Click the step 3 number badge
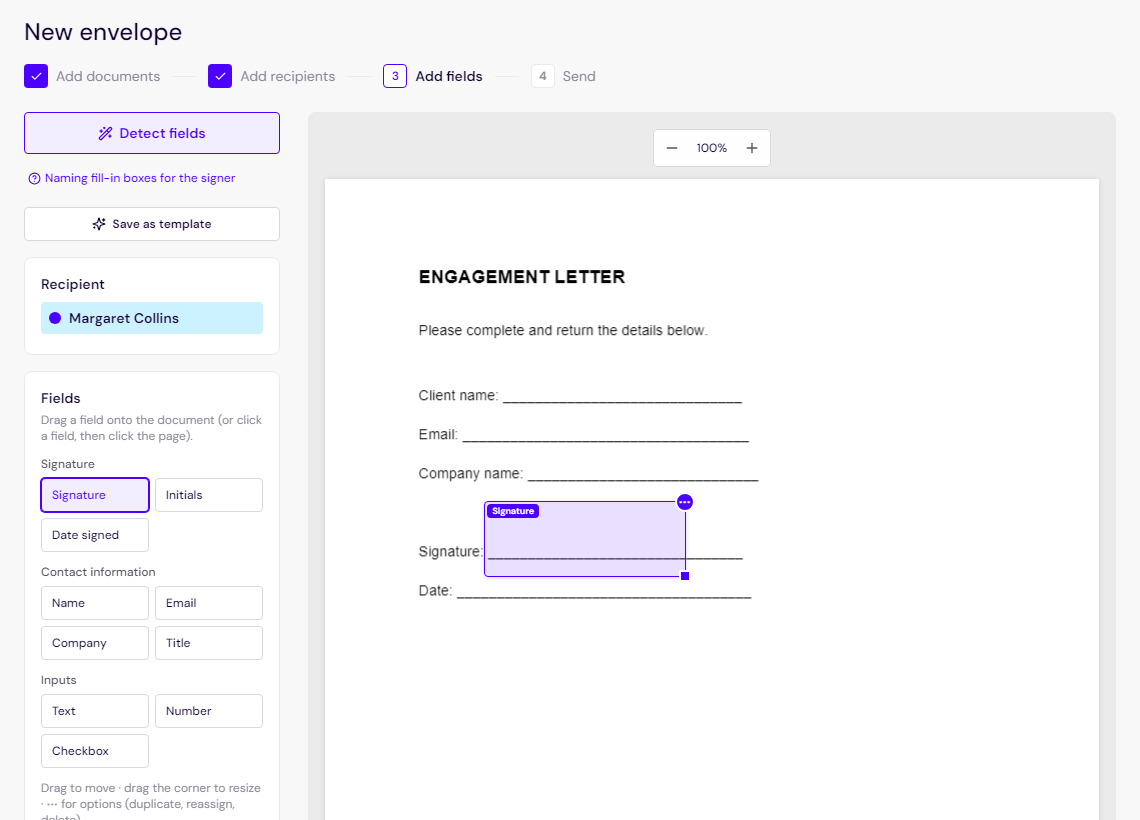 395,76
